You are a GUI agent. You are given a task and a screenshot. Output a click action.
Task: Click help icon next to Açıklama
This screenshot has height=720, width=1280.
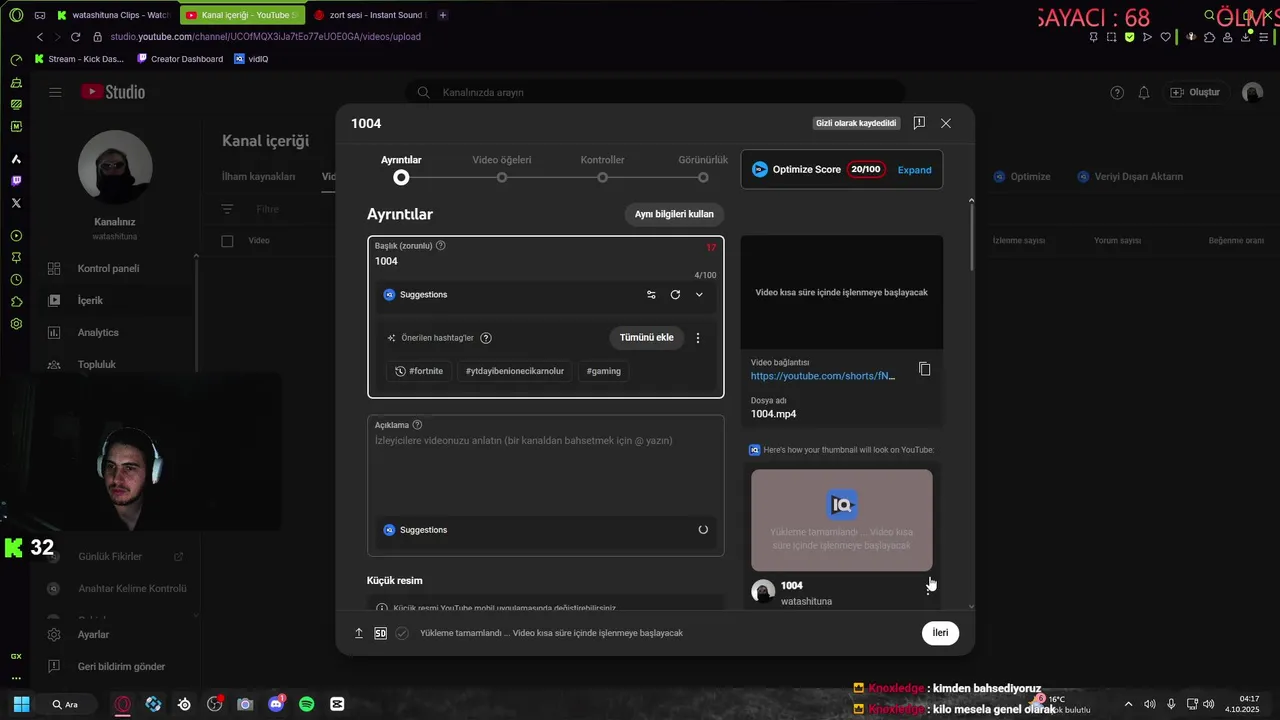tap(417, 425)
